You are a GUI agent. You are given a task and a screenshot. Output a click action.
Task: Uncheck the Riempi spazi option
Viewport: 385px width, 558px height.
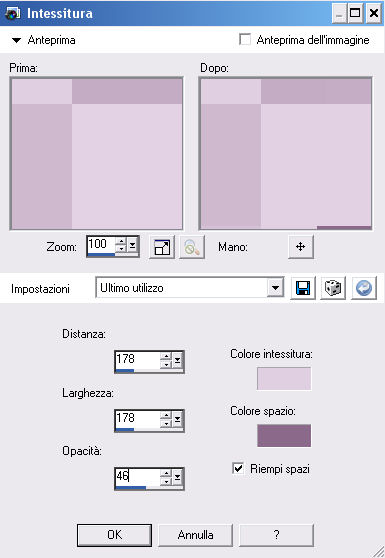[x=238, y=468]
